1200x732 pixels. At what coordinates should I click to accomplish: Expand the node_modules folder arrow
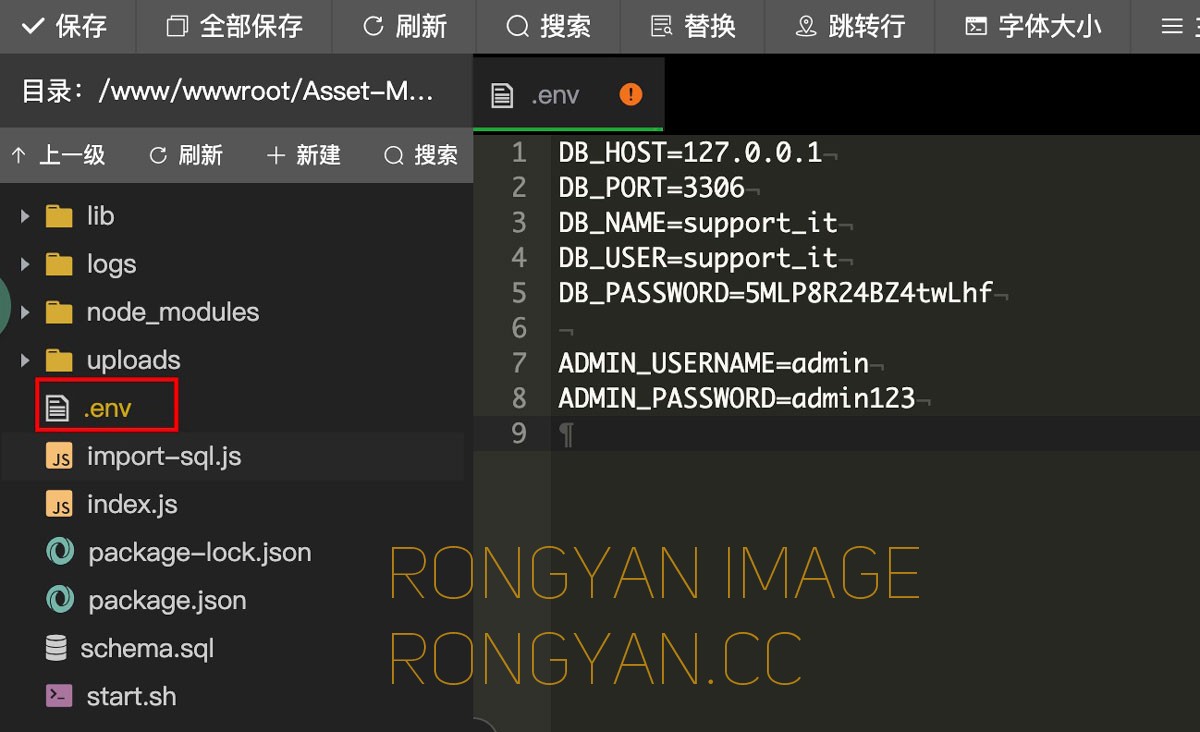click(25, 312)
